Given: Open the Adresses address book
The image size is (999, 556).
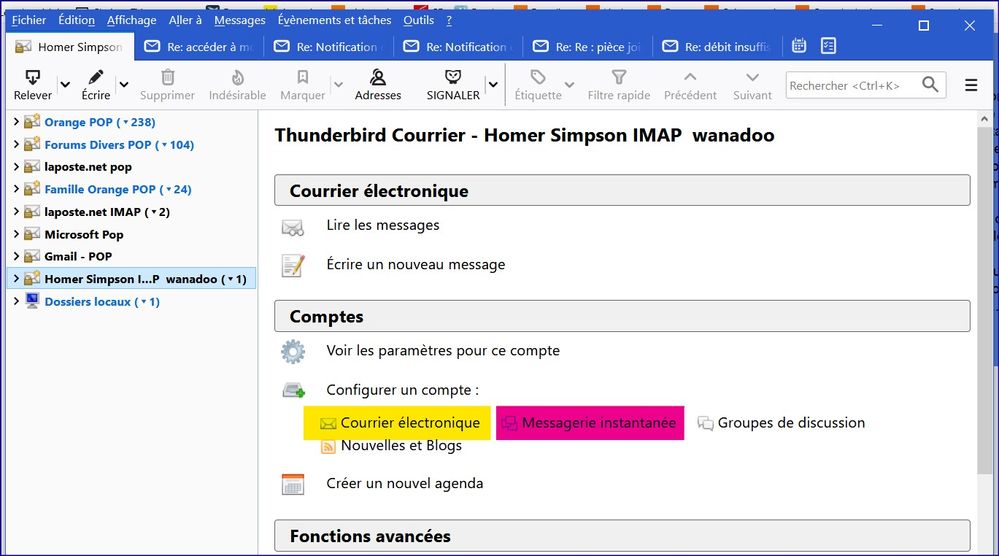Looking at the screenshot, I should coord(378,85).
